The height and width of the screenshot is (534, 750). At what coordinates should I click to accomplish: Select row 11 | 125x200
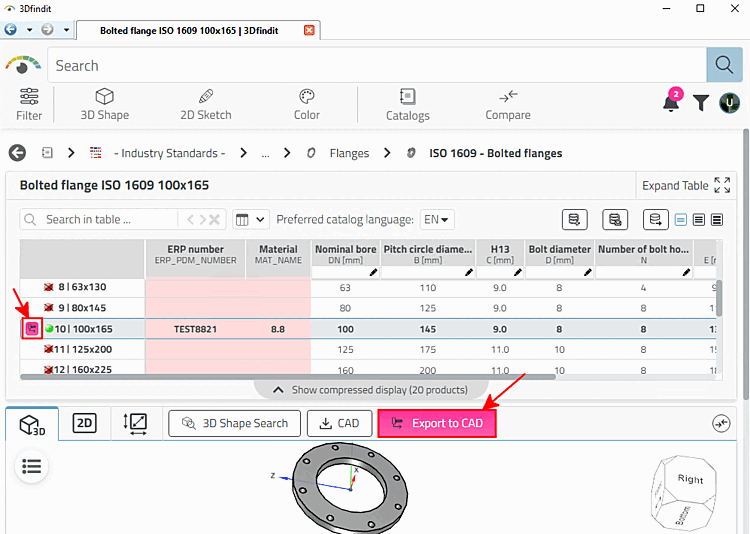[x=82, y=349]
